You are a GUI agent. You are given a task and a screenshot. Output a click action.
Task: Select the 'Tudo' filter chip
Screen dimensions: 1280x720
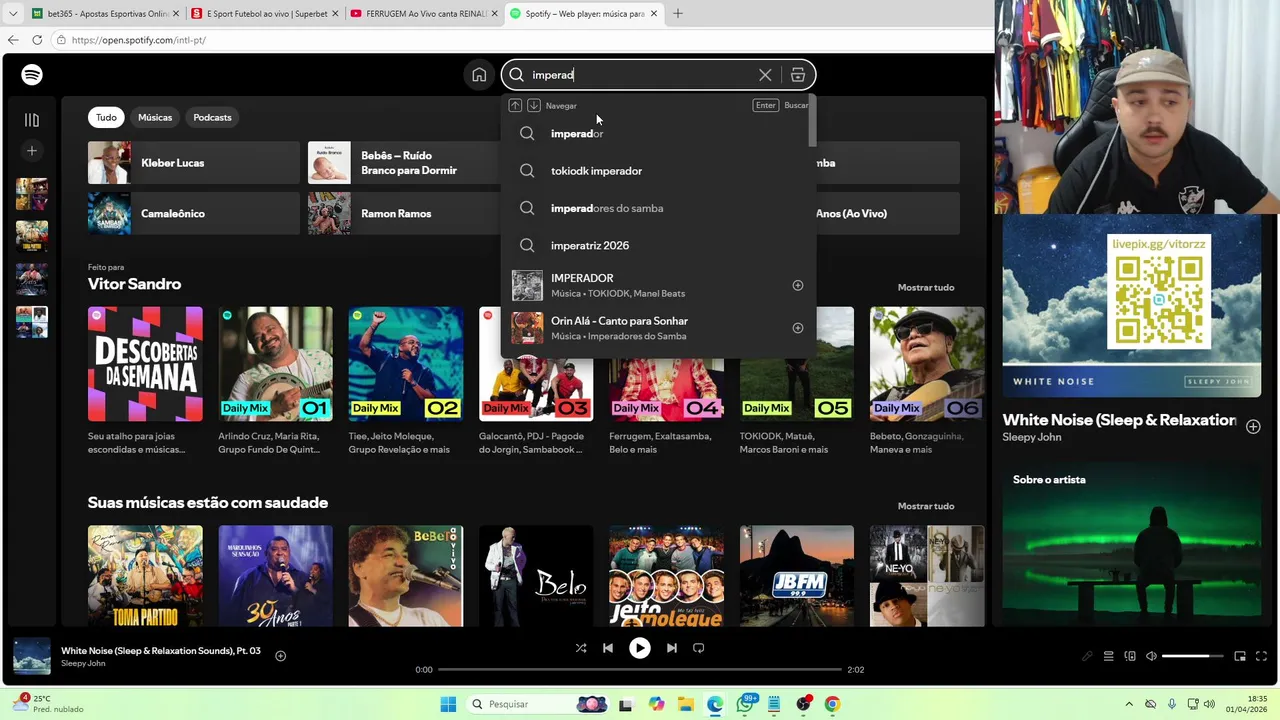106,117
